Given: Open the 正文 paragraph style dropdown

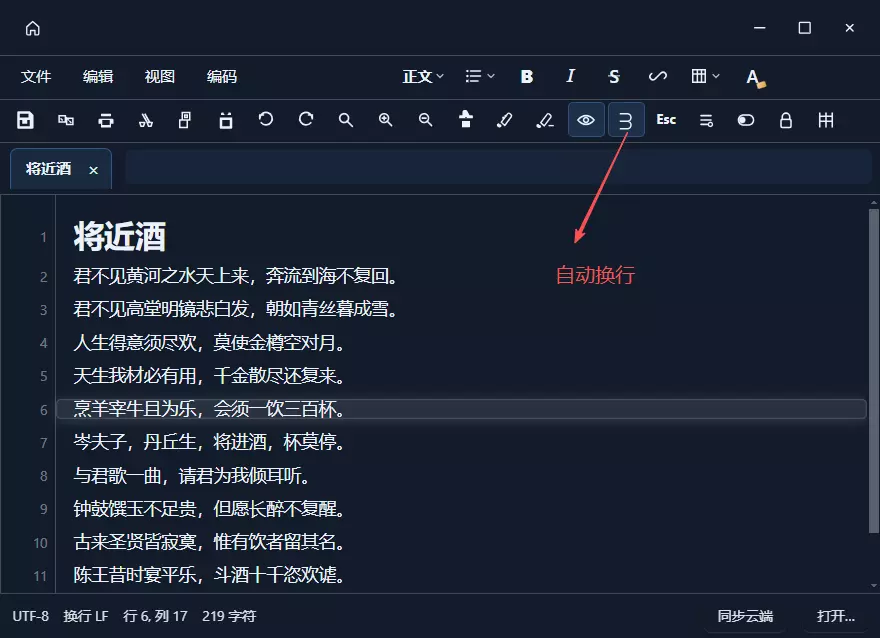Looking at the screenshot, I should (x=423, y=76).
